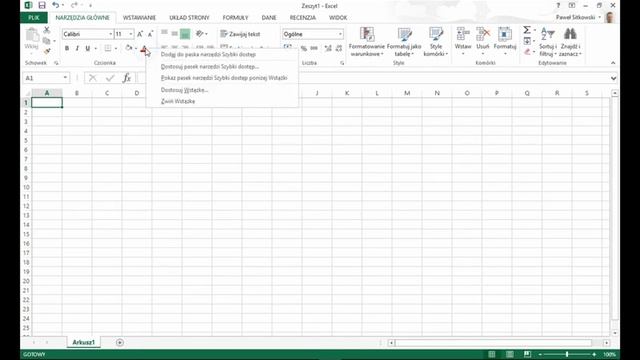640x360 pixels.
Task: Toggle Underline formatting
Action: point(87,48)
